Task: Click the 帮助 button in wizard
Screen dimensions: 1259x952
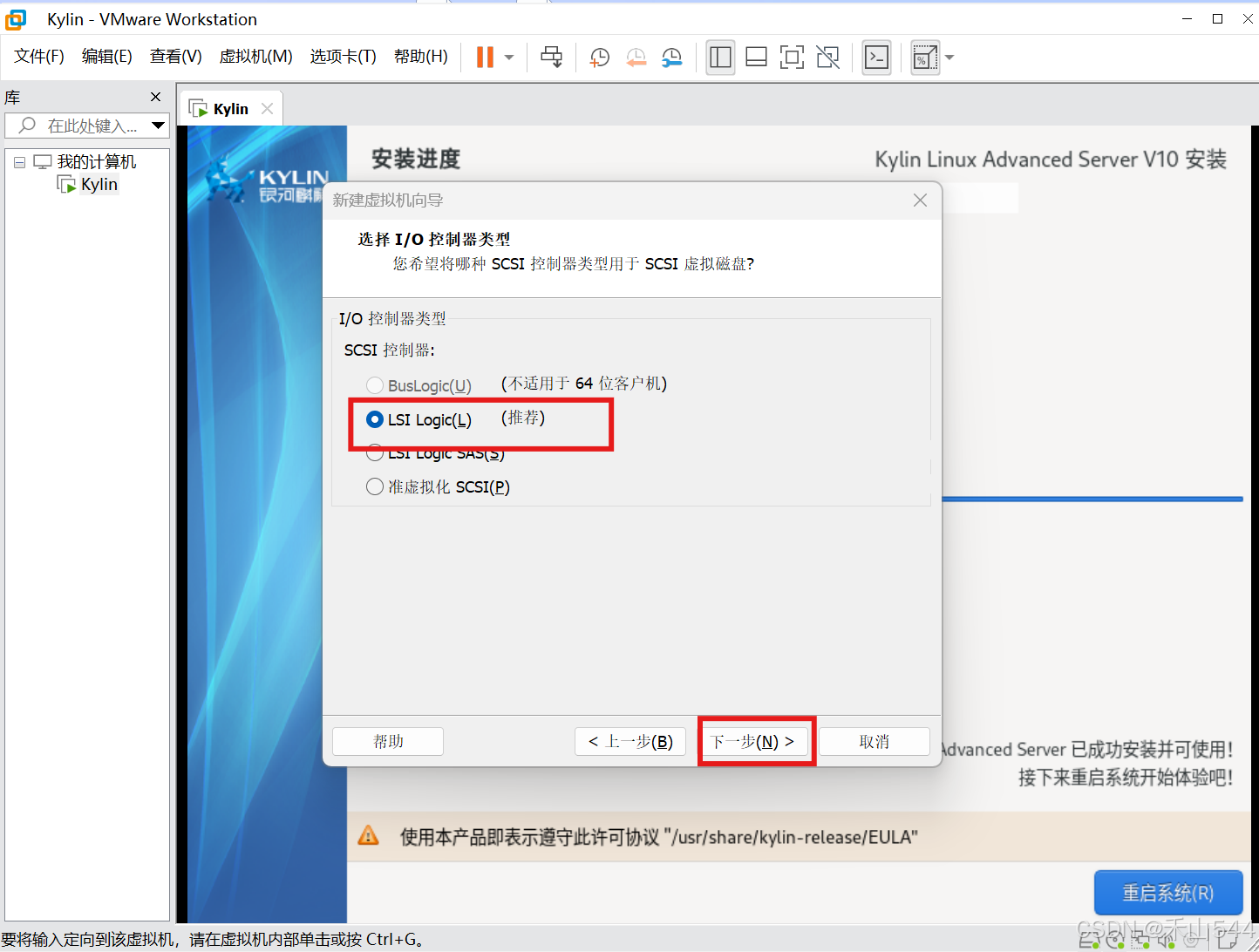Action: click(388, 741)
